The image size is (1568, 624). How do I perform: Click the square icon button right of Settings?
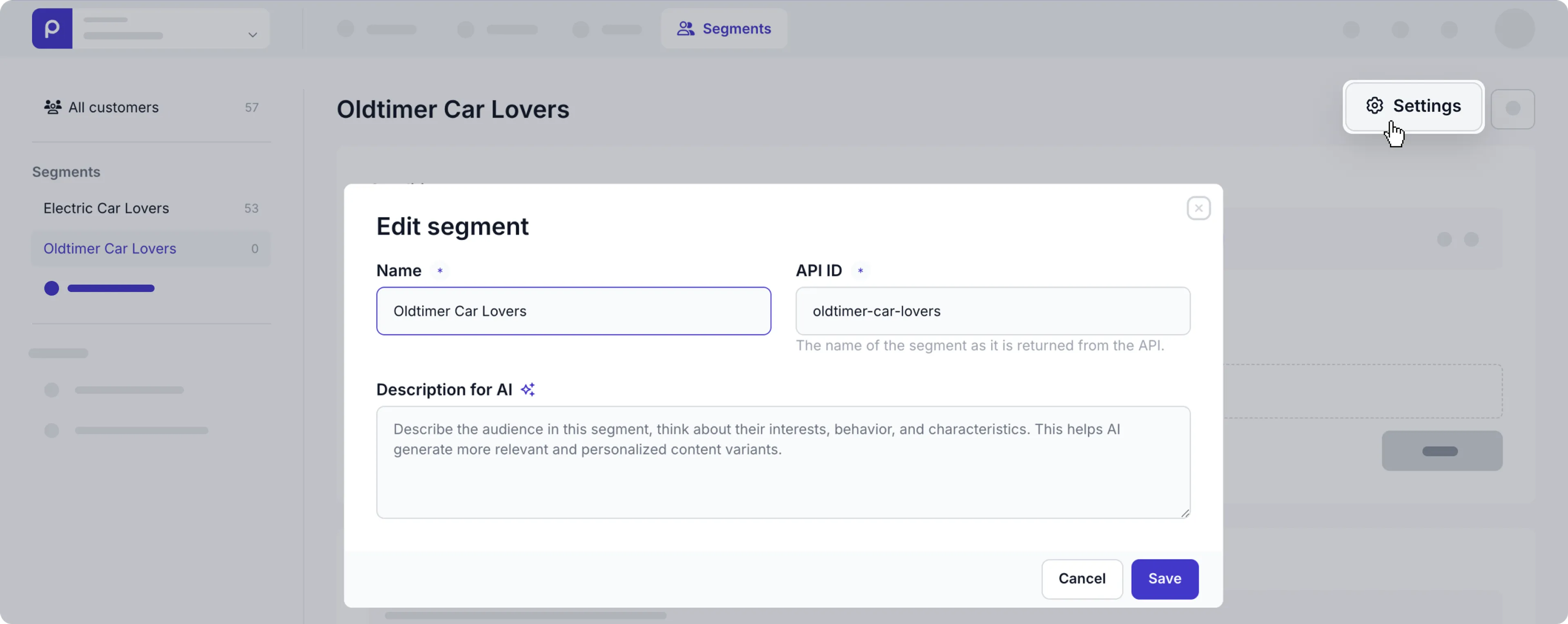1514,109
